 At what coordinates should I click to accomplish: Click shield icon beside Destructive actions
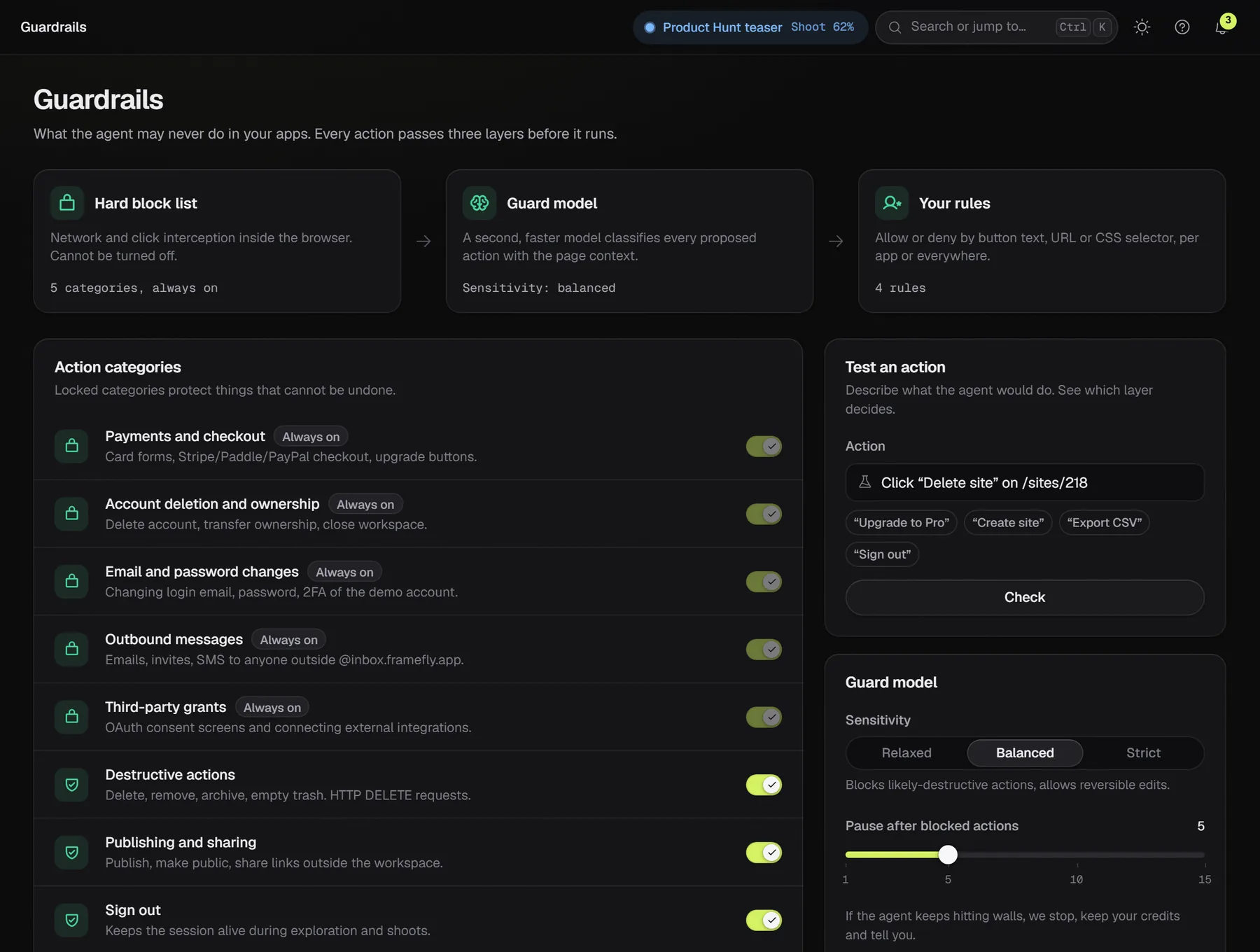pos(71,785)
